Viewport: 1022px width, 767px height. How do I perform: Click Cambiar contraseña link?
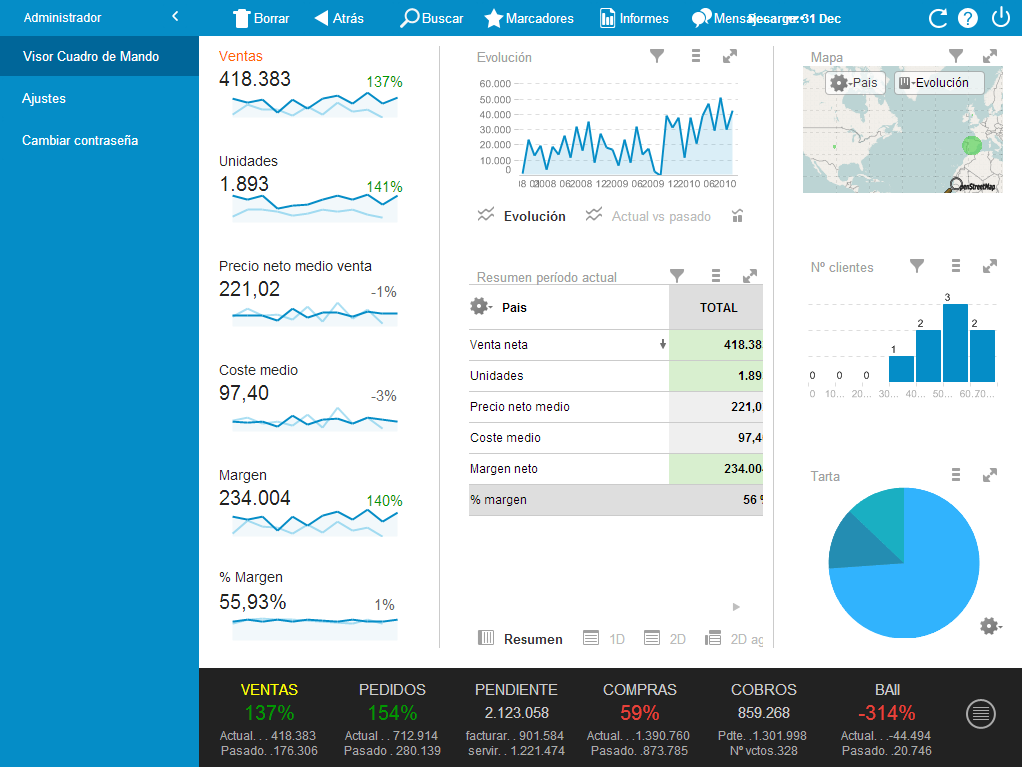tap(80, 140)
